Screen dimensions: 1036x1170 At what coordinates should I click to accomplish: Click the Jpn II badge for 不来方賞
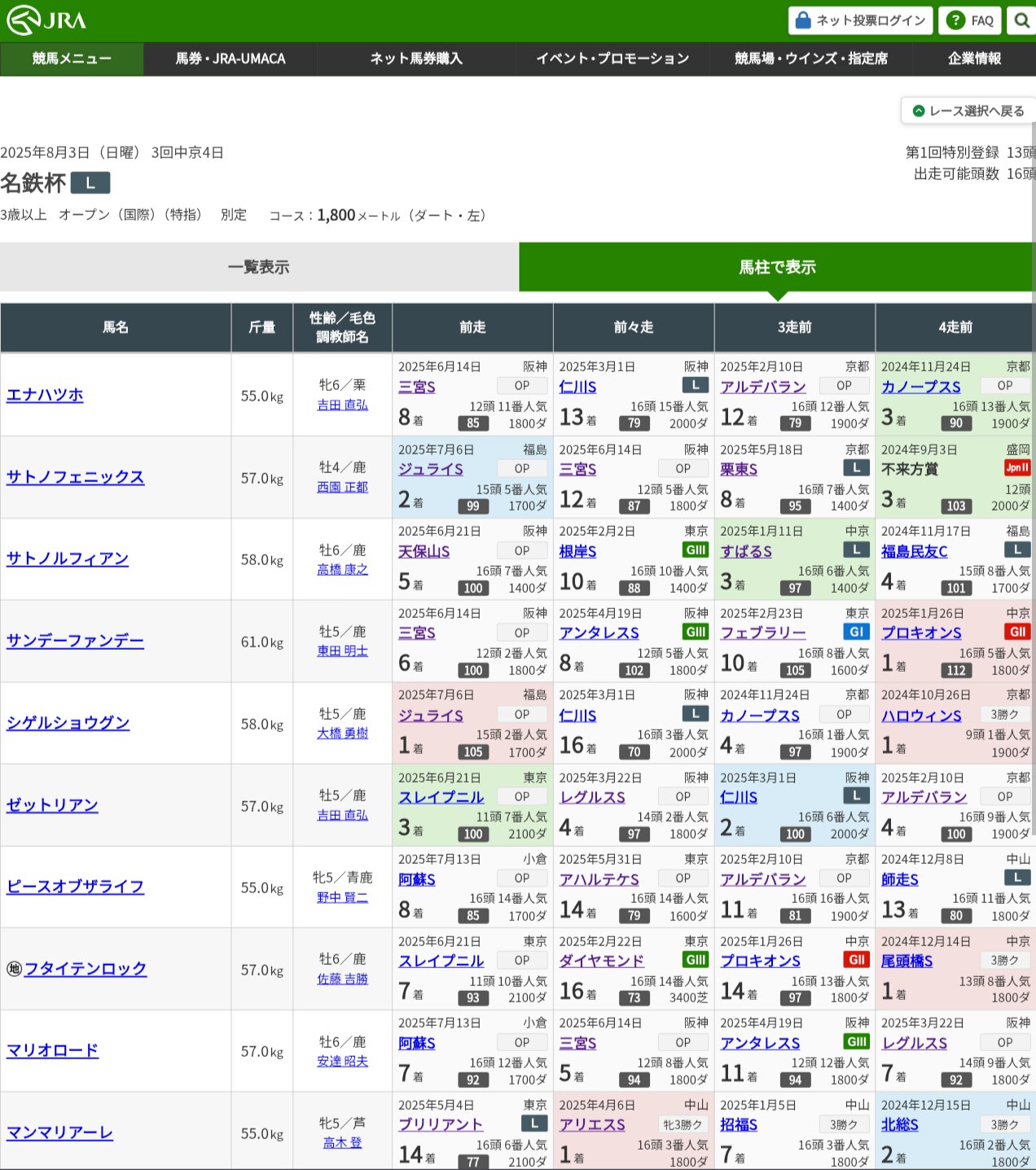click(1017, 467)
